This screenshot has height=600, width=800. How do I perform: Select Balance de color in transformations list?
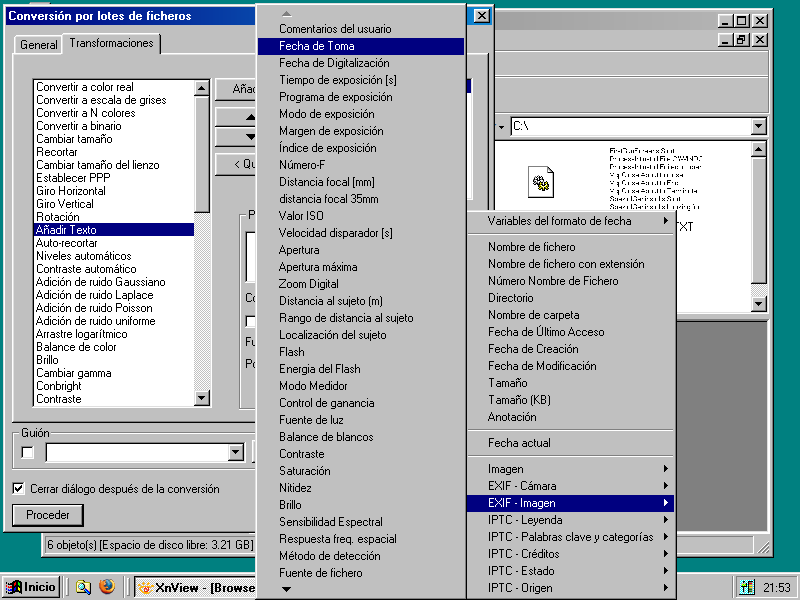[76, 347]
